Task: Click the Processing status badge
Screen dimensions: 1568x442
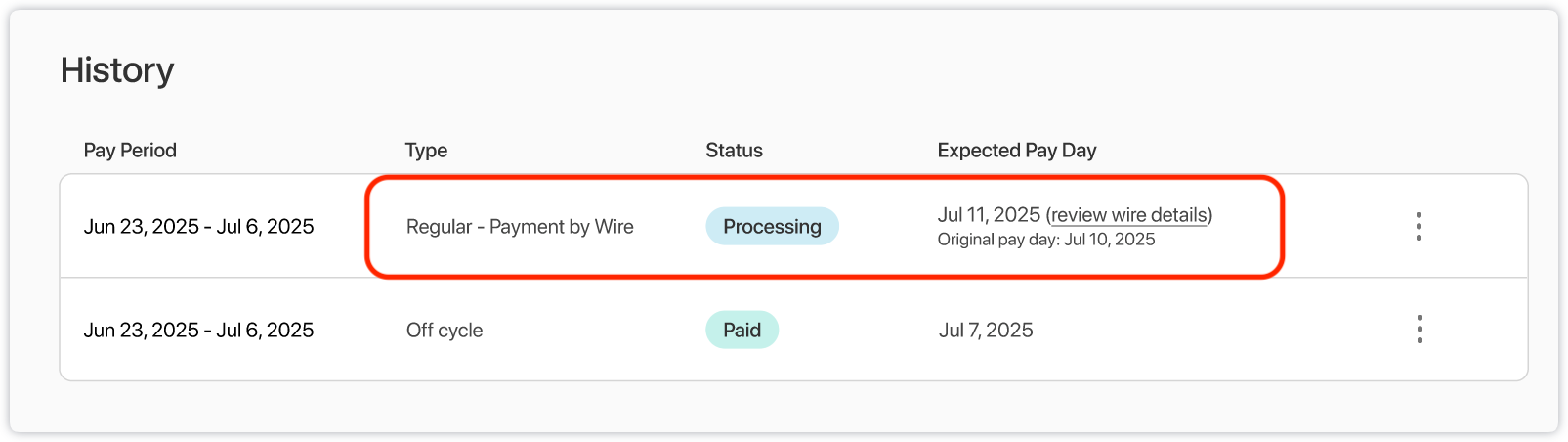Action: (772, 226)
